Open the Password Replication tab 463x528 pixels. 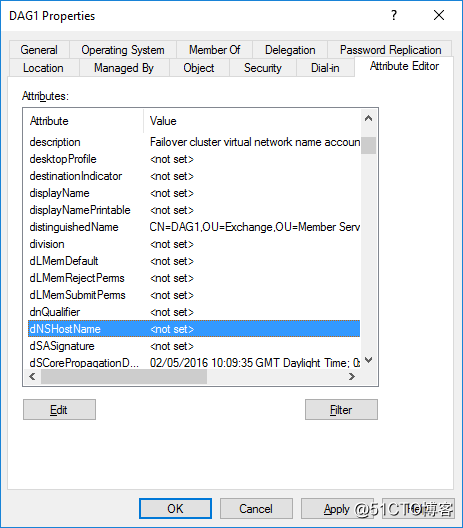tap(390, 50)
